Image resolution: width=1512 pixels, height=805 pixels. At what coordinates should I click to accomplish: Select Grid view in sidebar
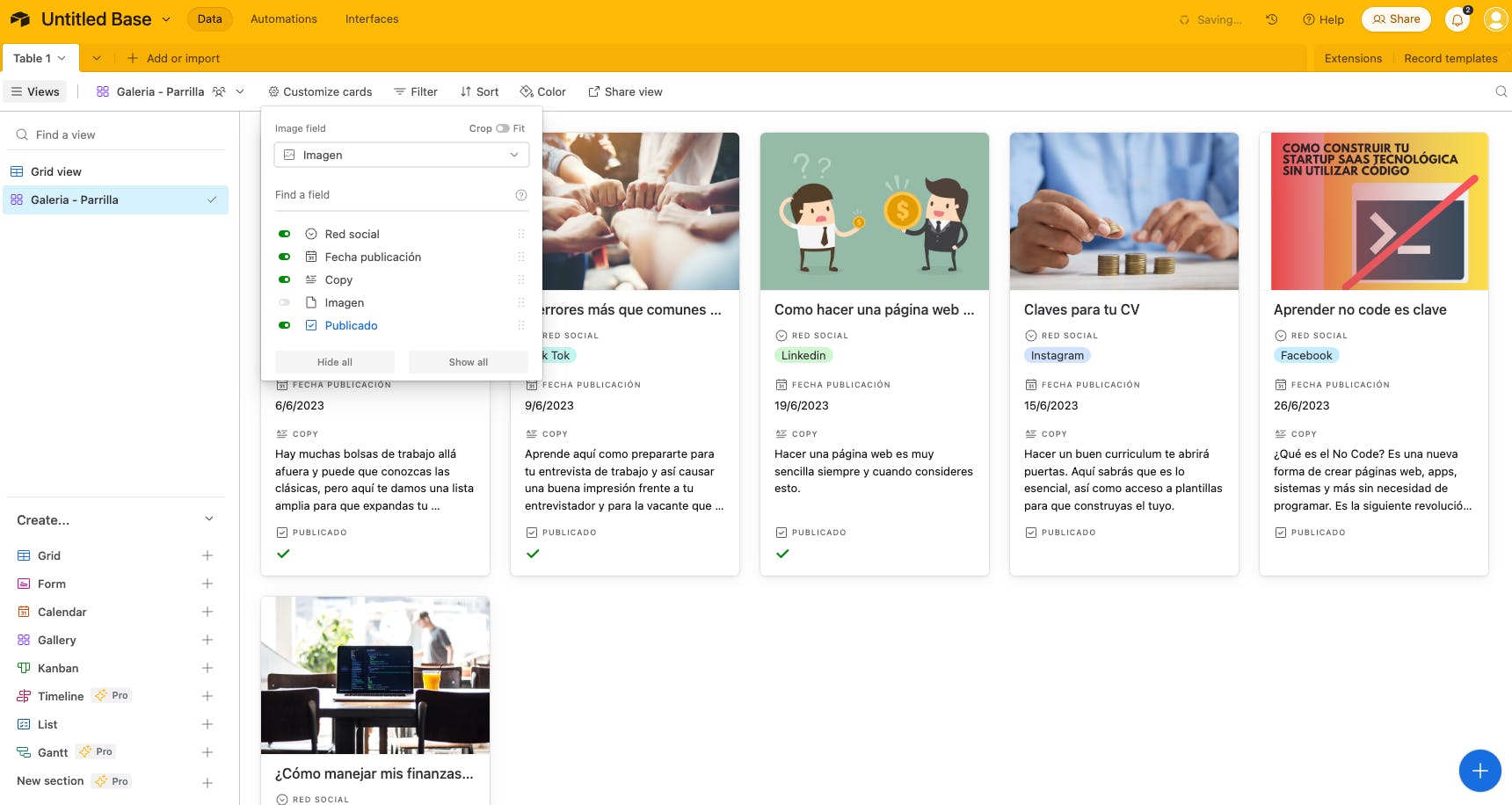pos(115,171)
